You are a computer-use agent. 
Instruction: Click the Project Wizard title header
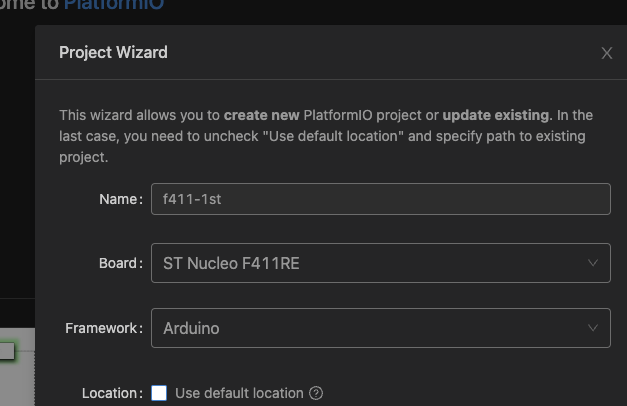click(x=113, y=53)
